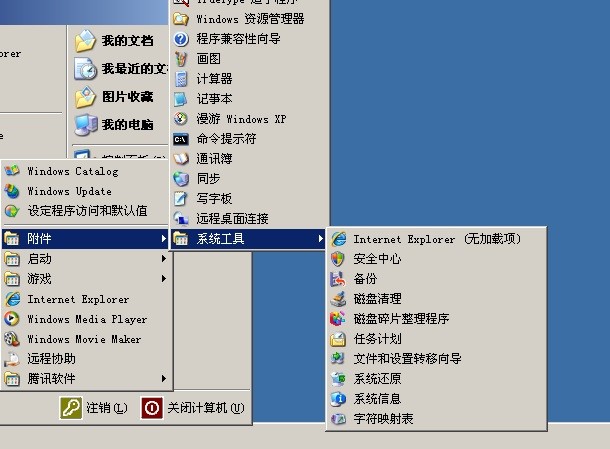This screenshot has height=449, width=610.
Task: Expand arrow next to 游戏
Action: (x=164, y=279)
